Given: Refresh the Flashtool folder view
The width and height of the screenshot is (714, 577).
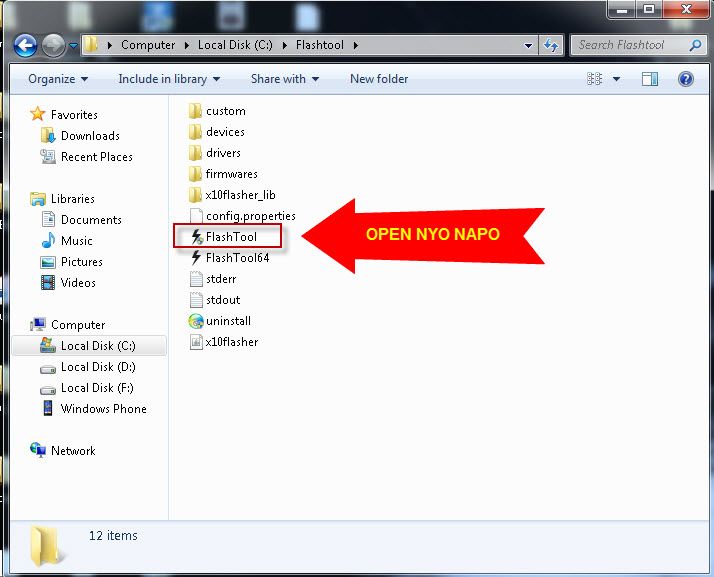Looking at the screenshot, I should tap(551, 45).
